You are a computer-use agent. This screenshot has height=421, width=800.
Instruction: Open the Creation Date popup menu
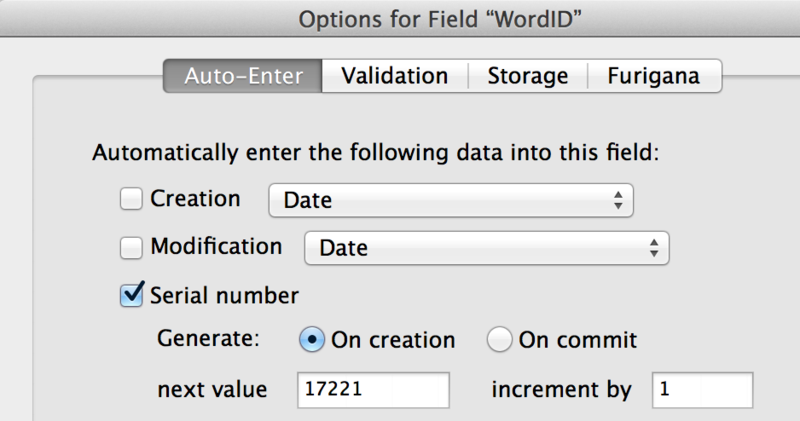tap(450, 200)
